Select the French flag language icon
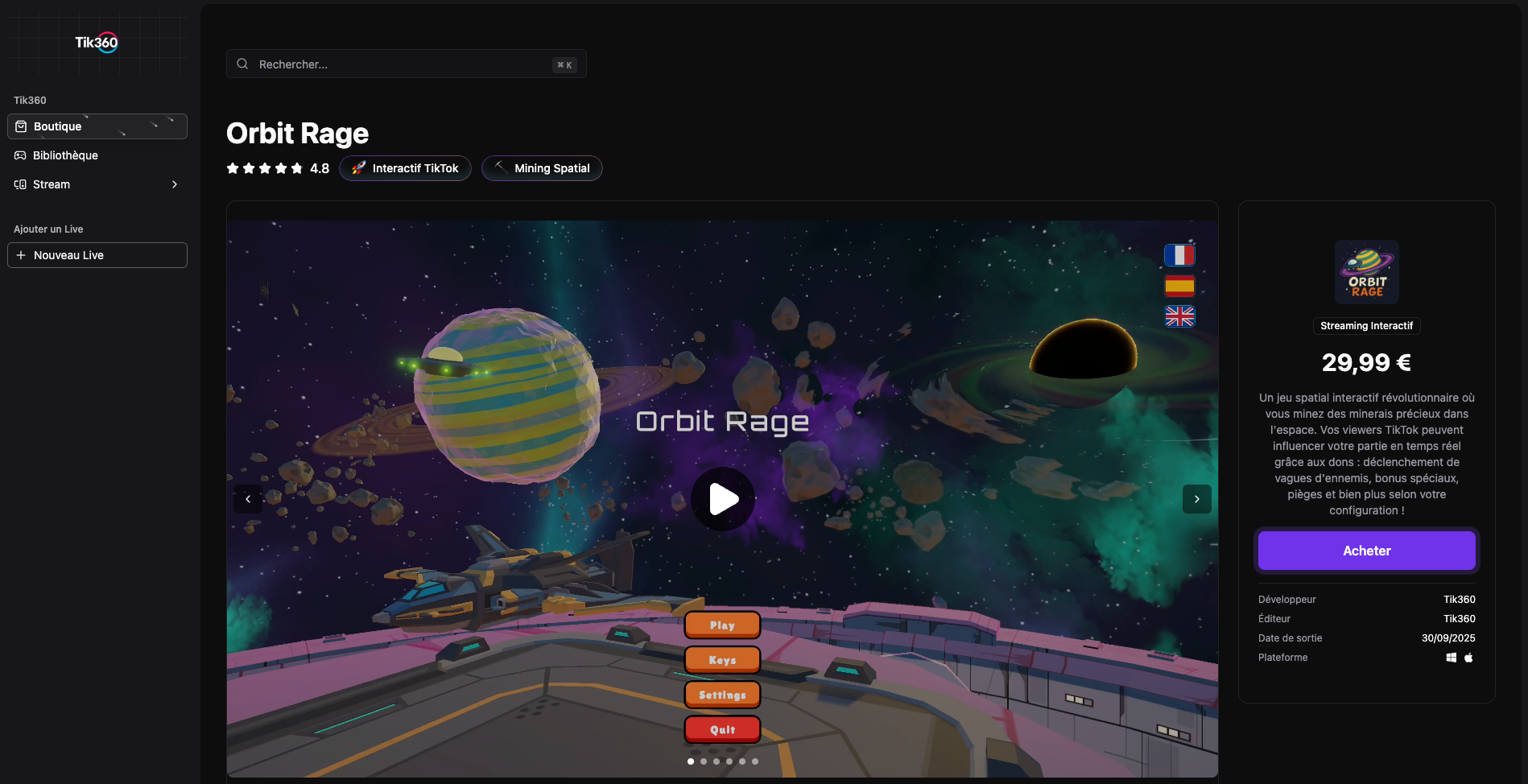Viewport: 1528px width, 784px height. pos(1179,255)
